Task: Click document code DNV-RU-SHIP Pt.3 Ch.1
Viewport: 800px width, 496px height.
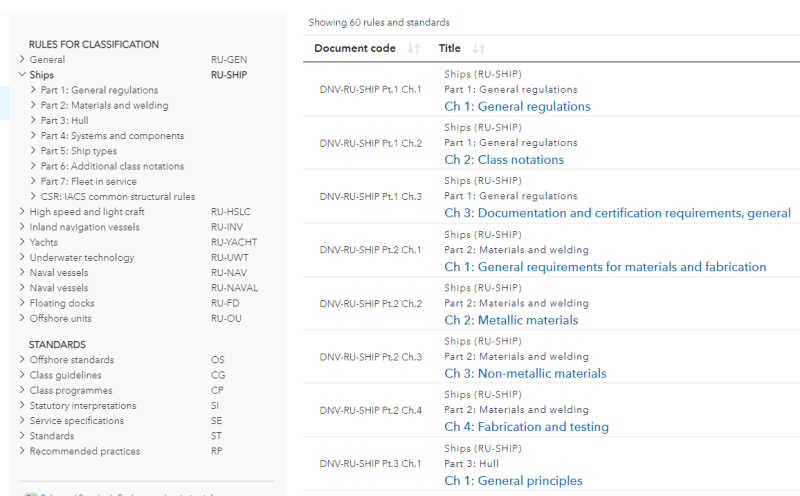Action: 370,463
